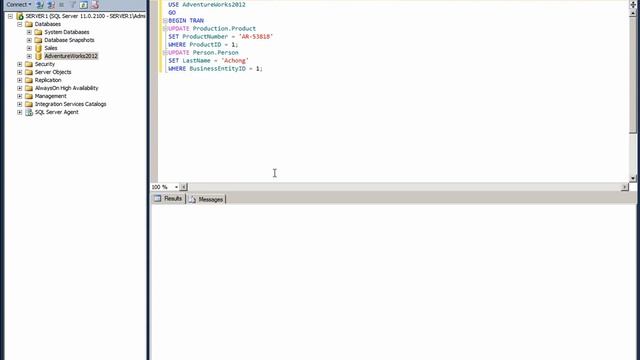This screenshot has width=640, height=360.
Task: Expand the Server Objects folder
Action: [20, 72]
